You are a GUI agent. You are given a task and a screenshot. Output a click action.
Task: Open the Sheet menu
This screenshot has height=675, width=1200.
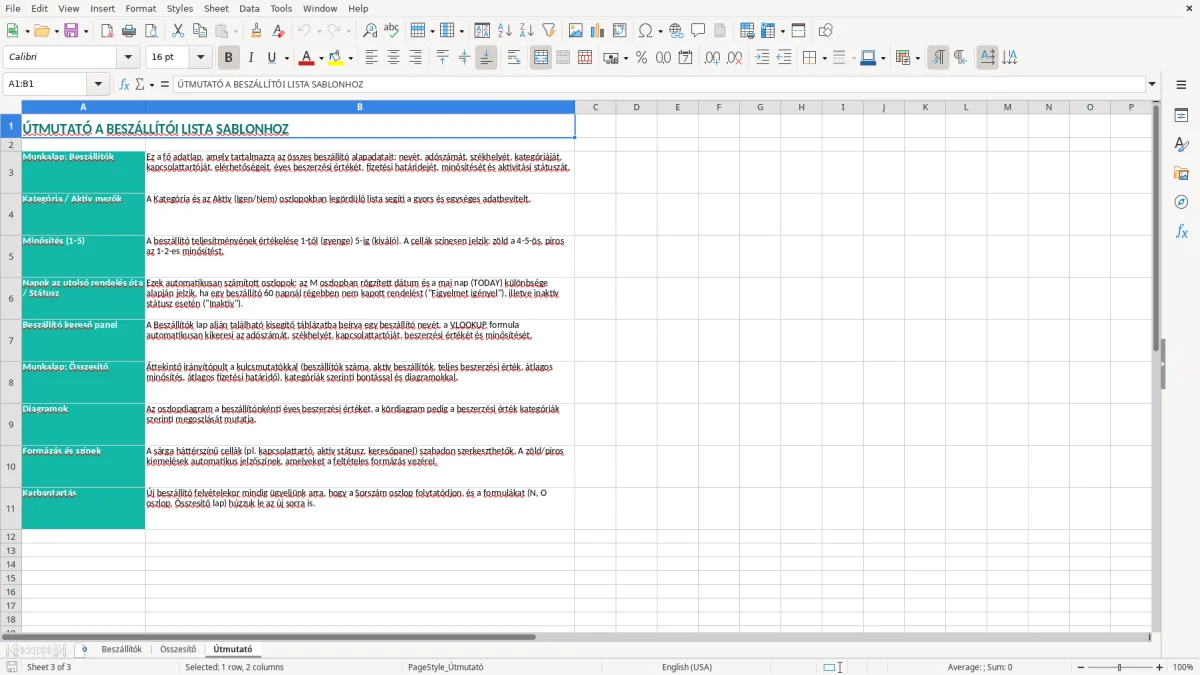tap(216, 8)
